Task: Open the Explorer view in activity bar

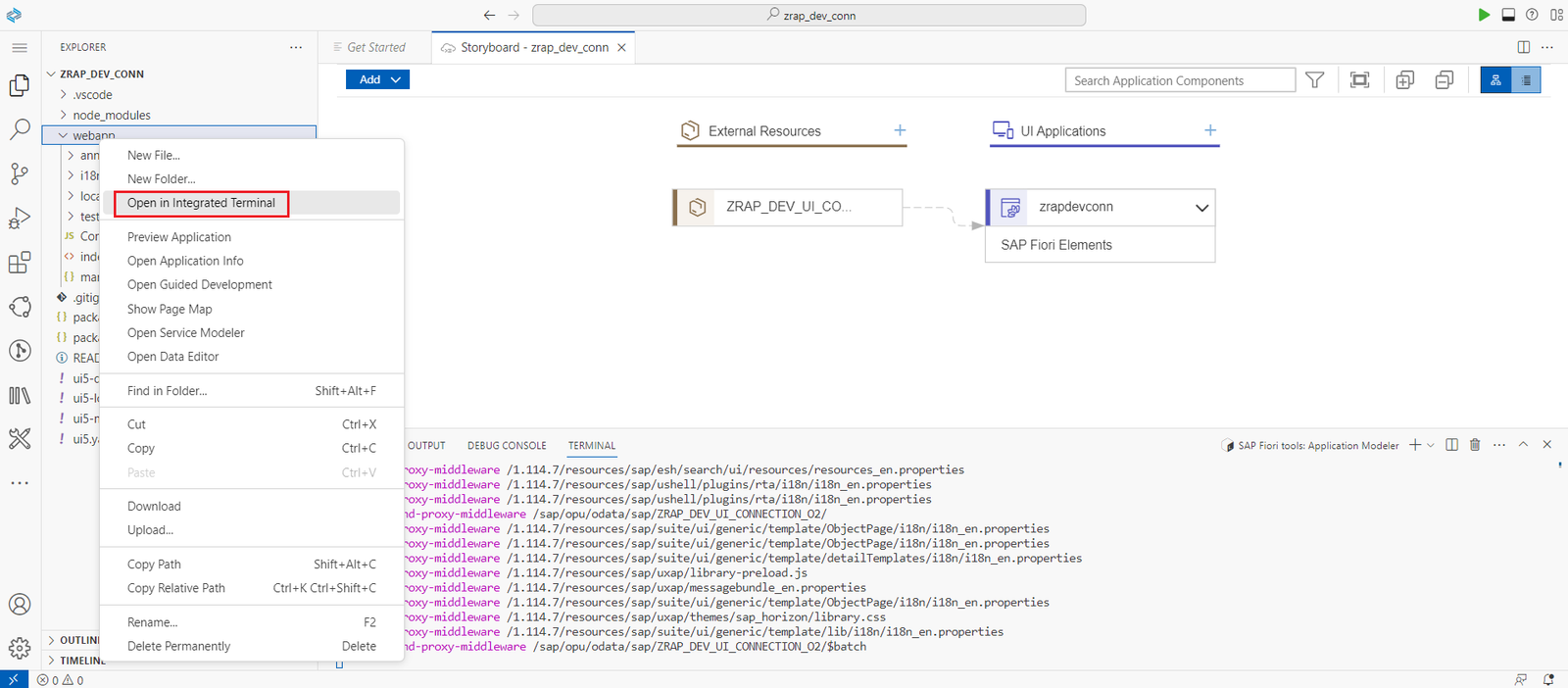Action: click(20, 85)
